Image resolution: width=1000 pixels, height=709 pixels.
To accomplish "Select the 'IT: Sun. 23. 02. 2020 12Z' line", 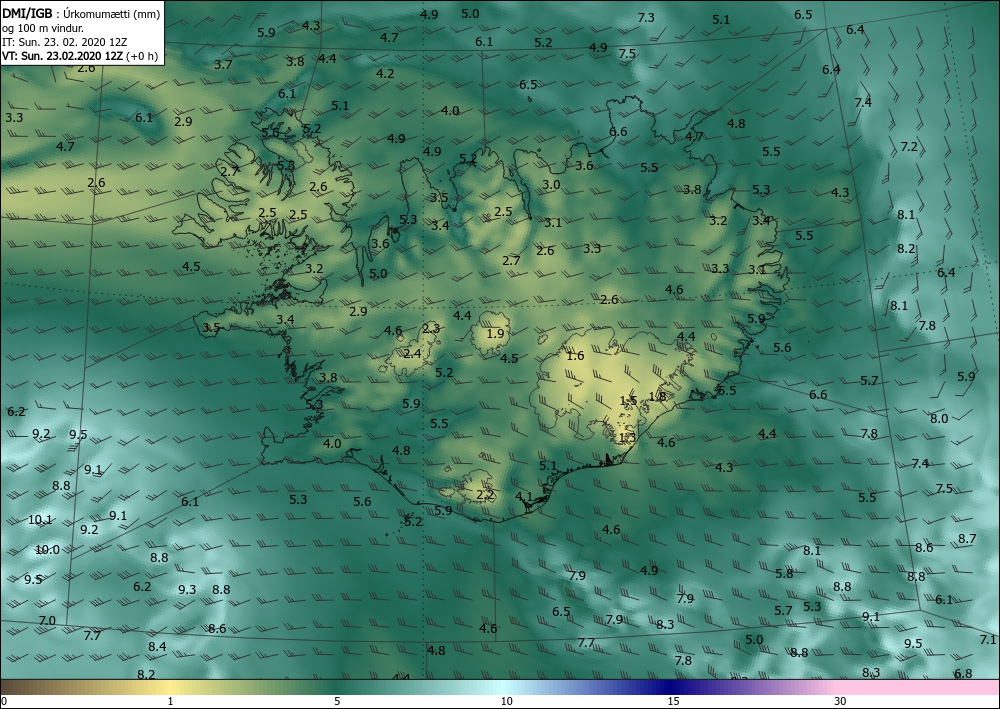I will [64, 42].
